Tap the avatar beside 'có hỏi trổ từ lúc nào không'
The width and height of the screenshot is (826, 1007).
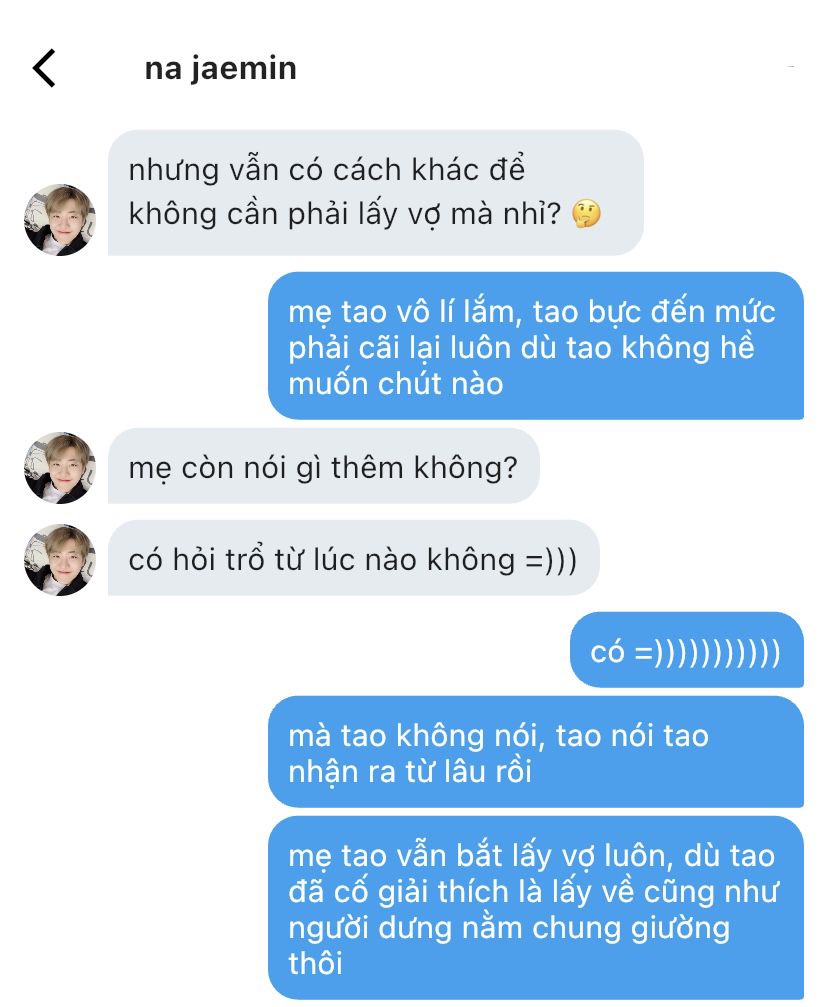coord(60,559)
